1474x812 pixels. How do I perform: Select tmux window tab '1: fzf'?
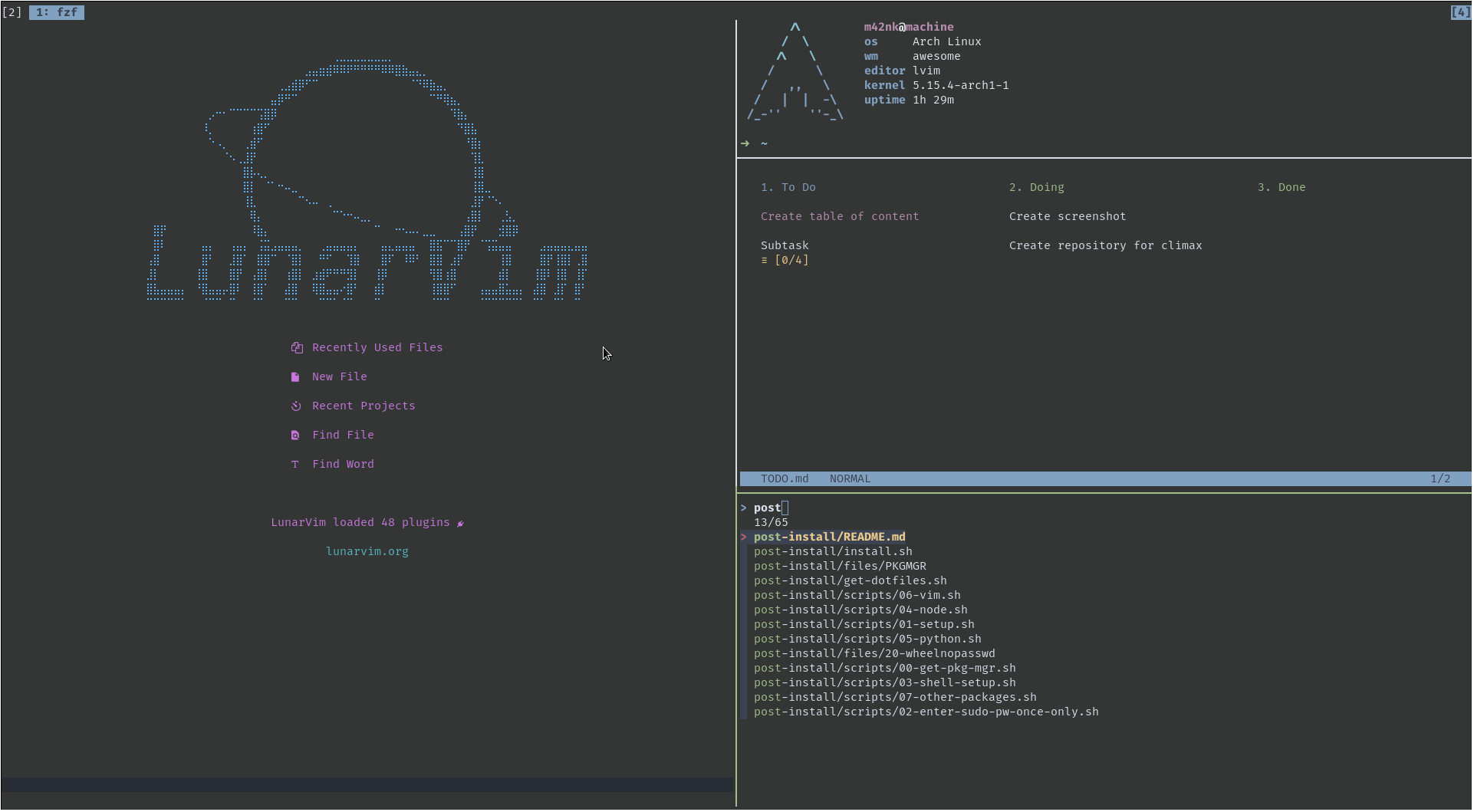pos(57,12)
